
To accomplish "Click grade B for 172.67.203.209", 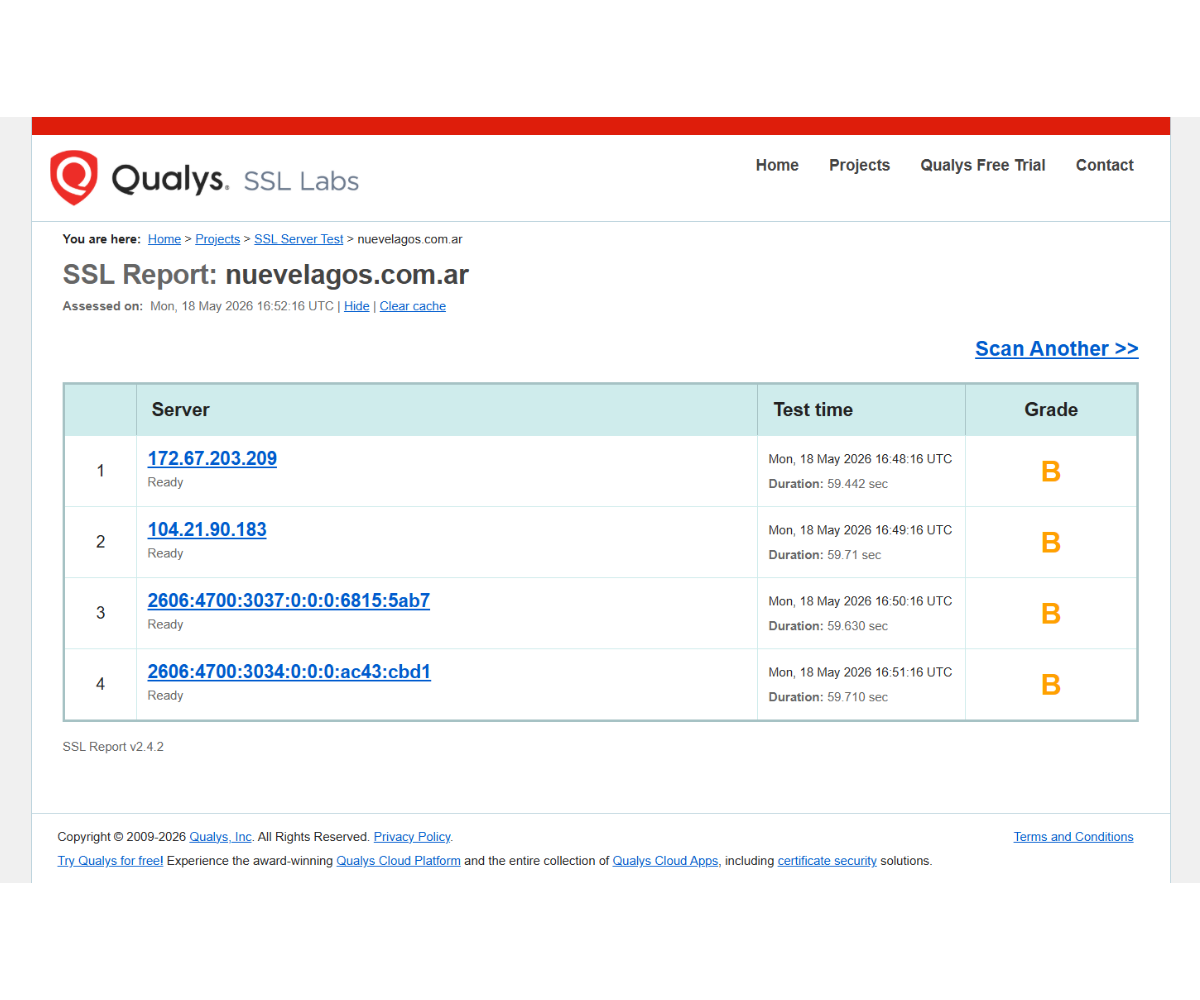I will click(x=1051, y=471).
